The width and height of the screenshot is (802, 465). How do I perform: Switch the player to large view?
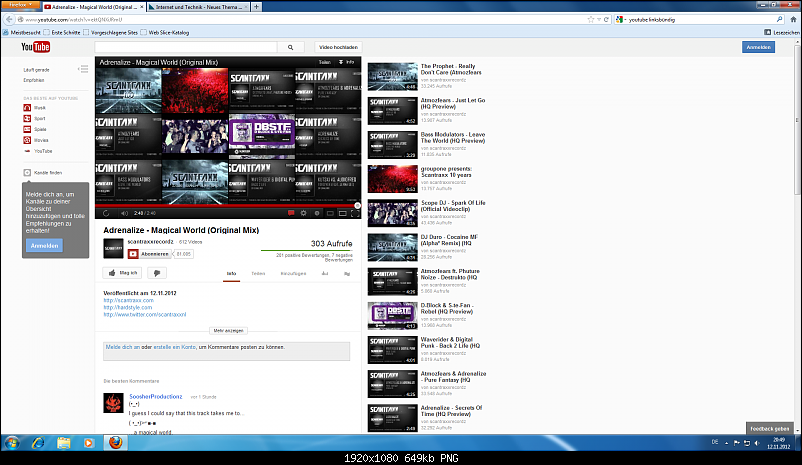click(x=342, y=212)
